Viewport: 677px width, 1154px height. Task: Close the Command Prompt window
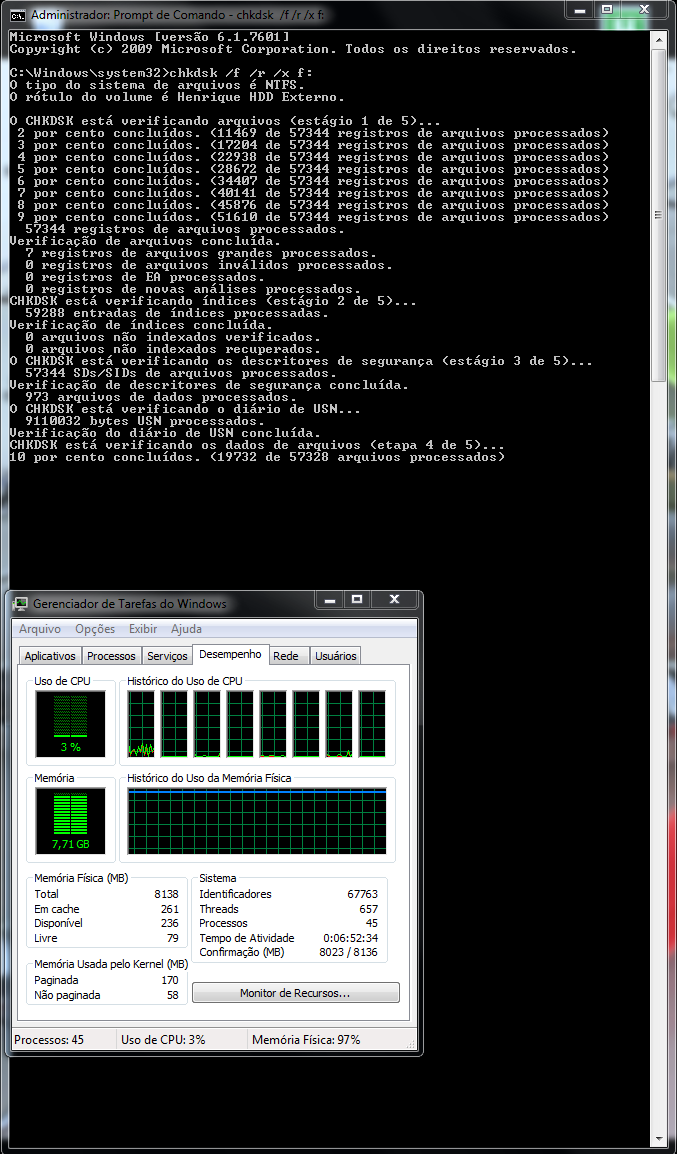pyautogui.click(x=645, y=10)
